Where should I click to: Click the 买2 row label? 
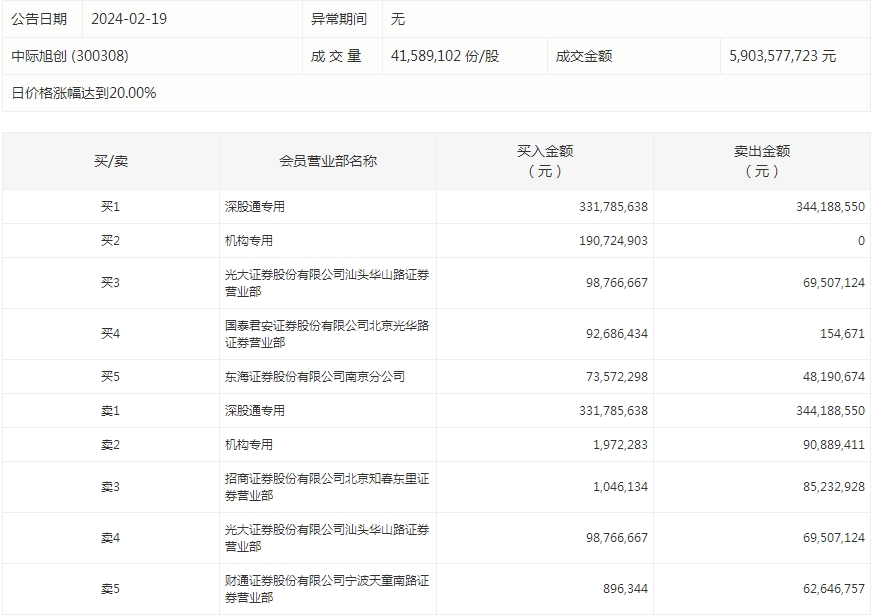pyautogui.click(x=111, y=241)
